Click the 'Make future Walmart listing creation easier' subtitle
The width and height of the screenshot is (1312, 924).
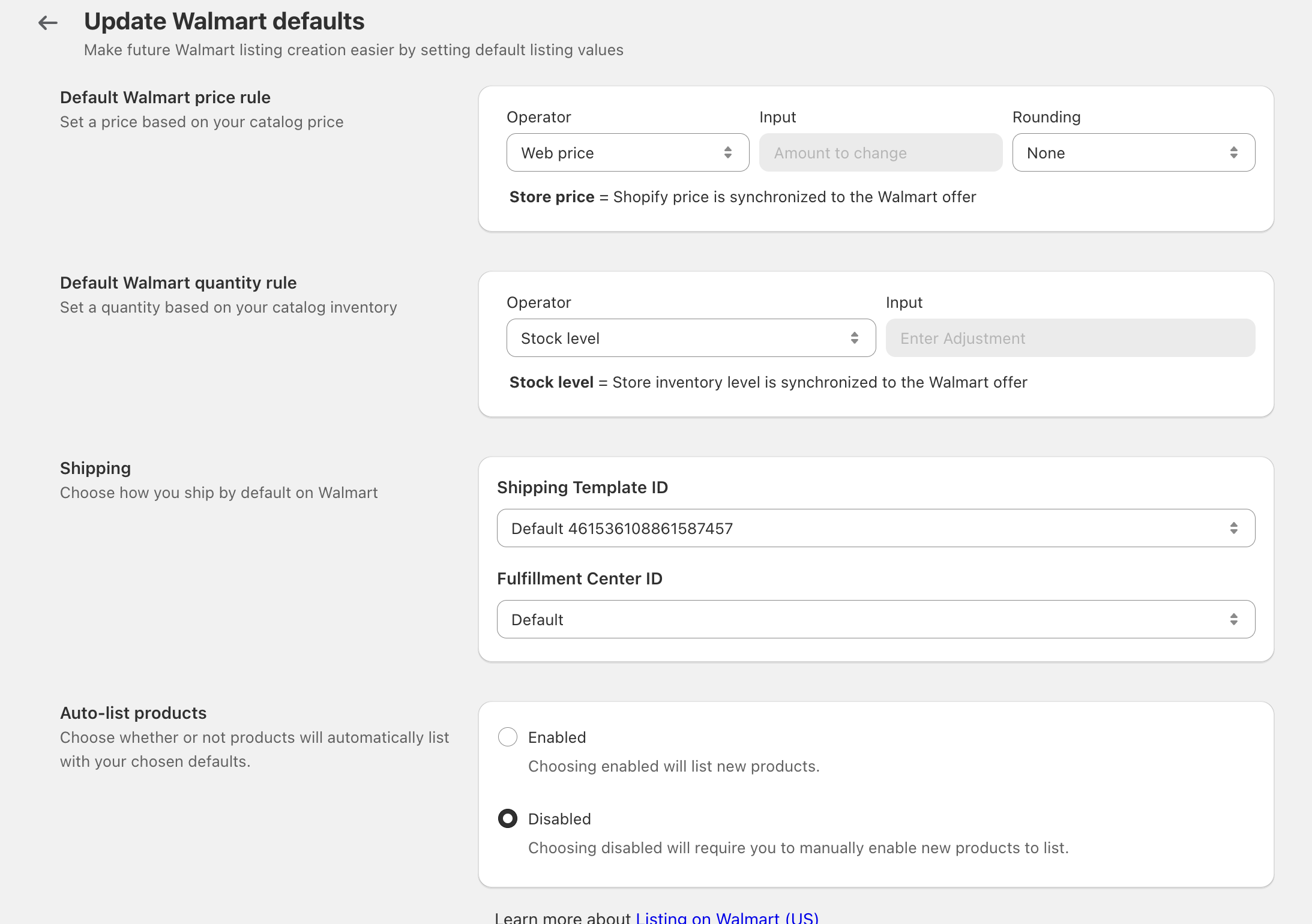[x=354, y=50]
